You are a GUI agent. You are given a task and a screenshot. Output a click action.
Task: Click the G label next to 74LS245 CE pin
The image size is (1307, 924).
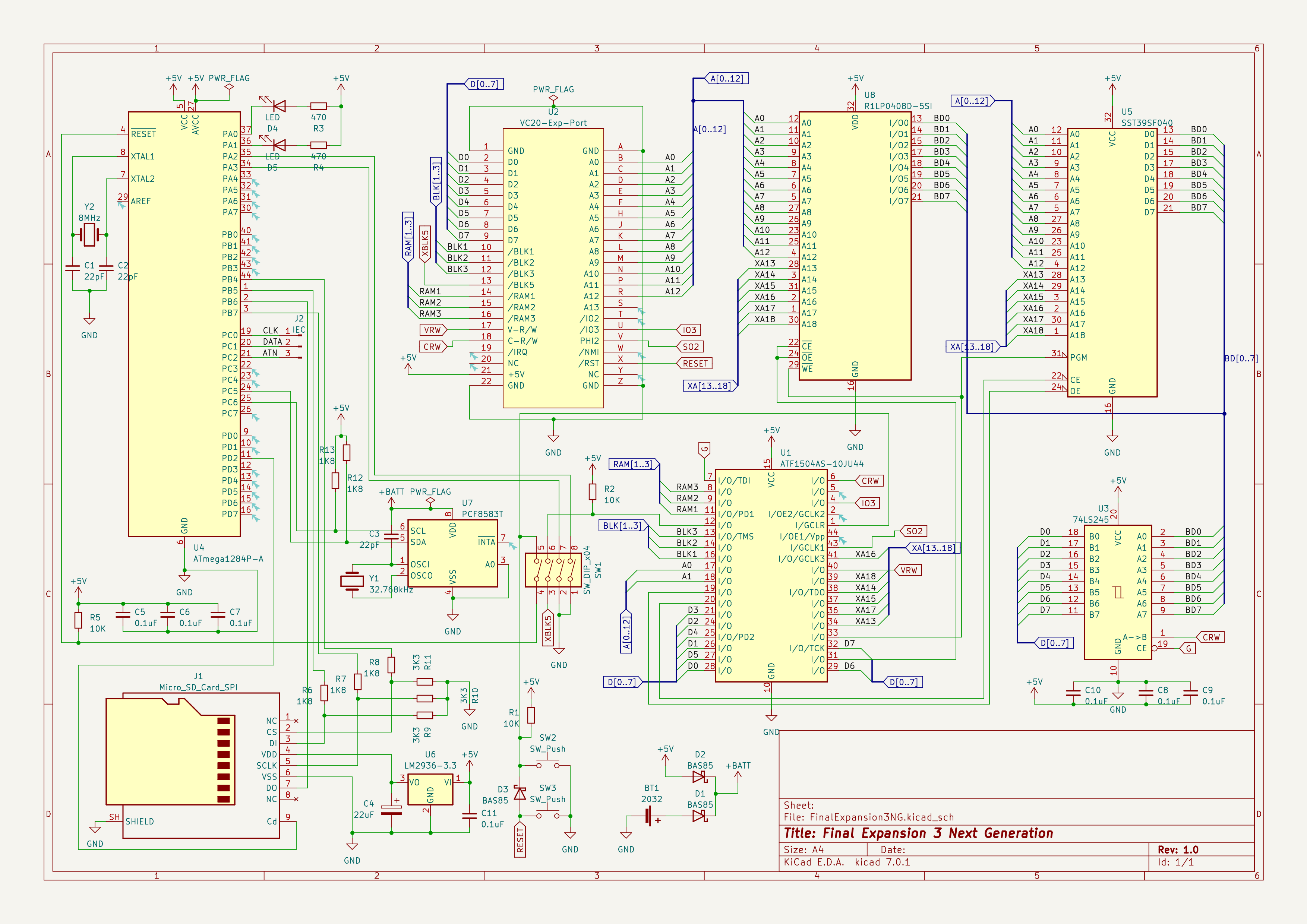pos(1188,648)
